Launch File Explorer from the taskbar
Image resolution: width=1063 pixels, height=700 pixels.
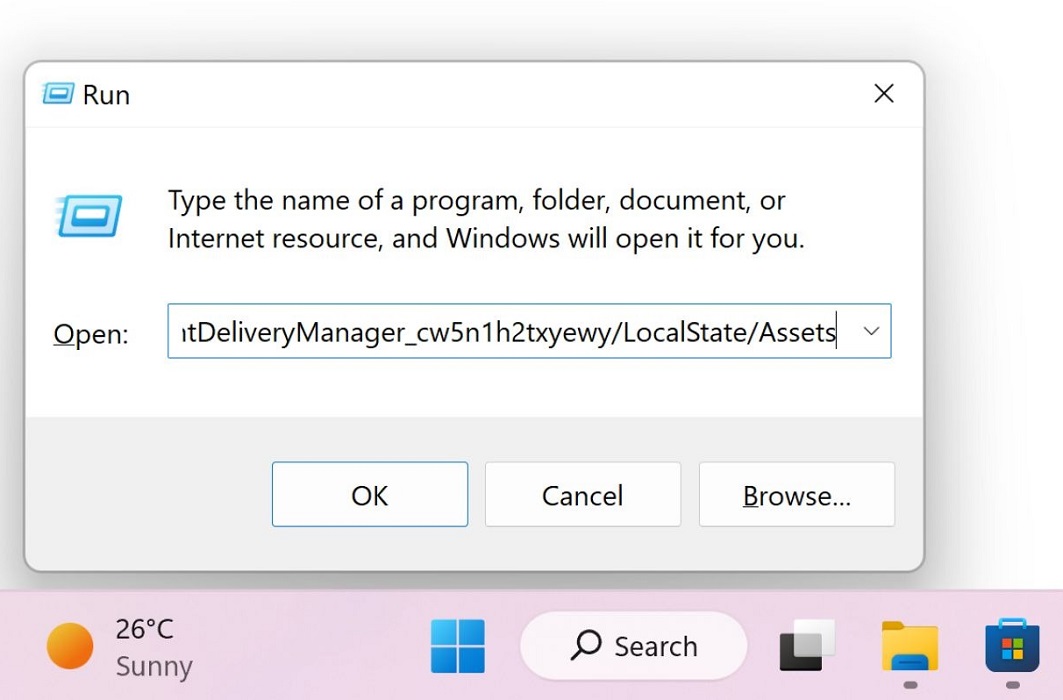tap(908, 646)
